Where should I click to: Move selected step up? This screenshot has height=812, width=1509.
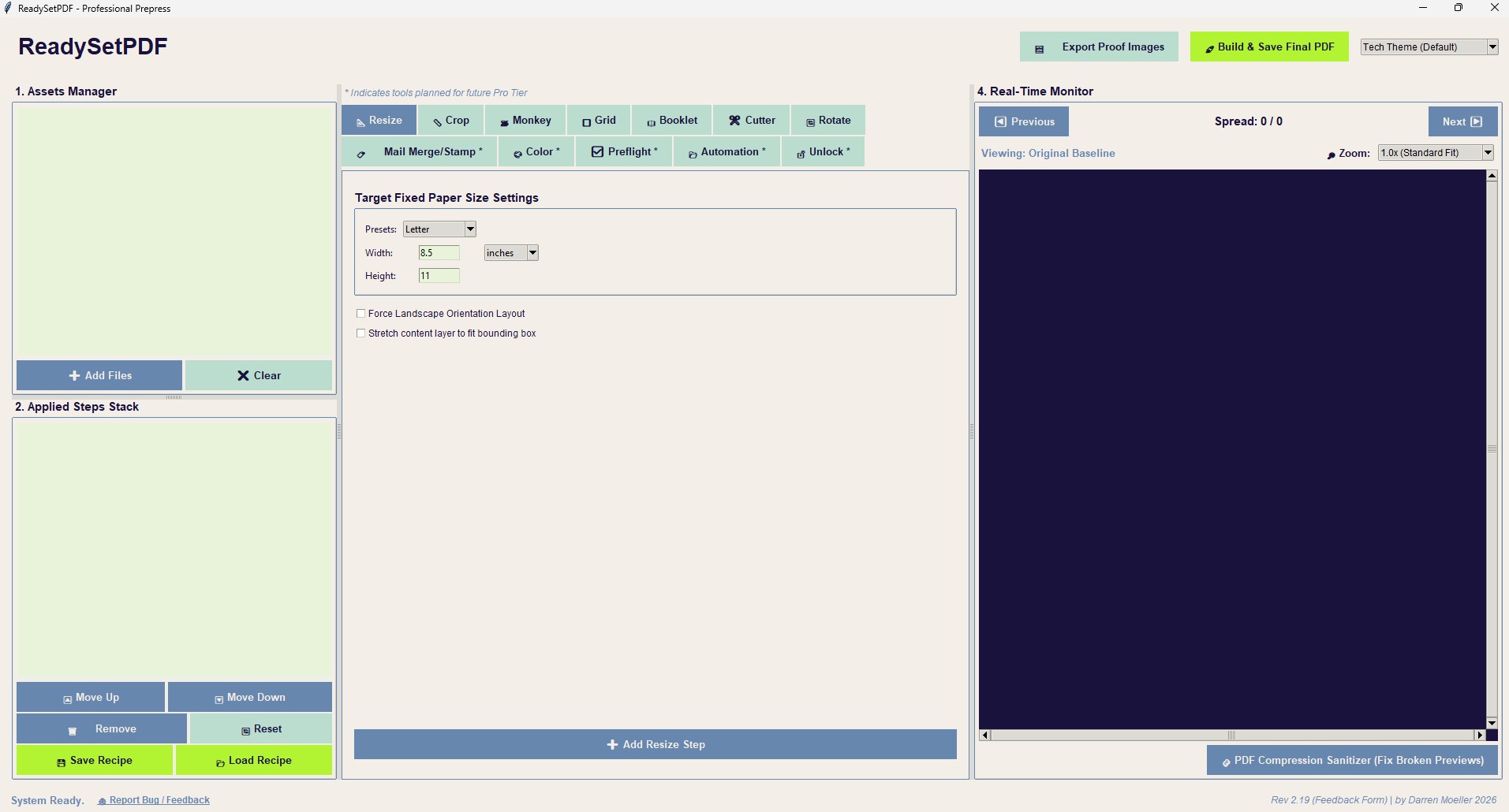tap(91, 698)
